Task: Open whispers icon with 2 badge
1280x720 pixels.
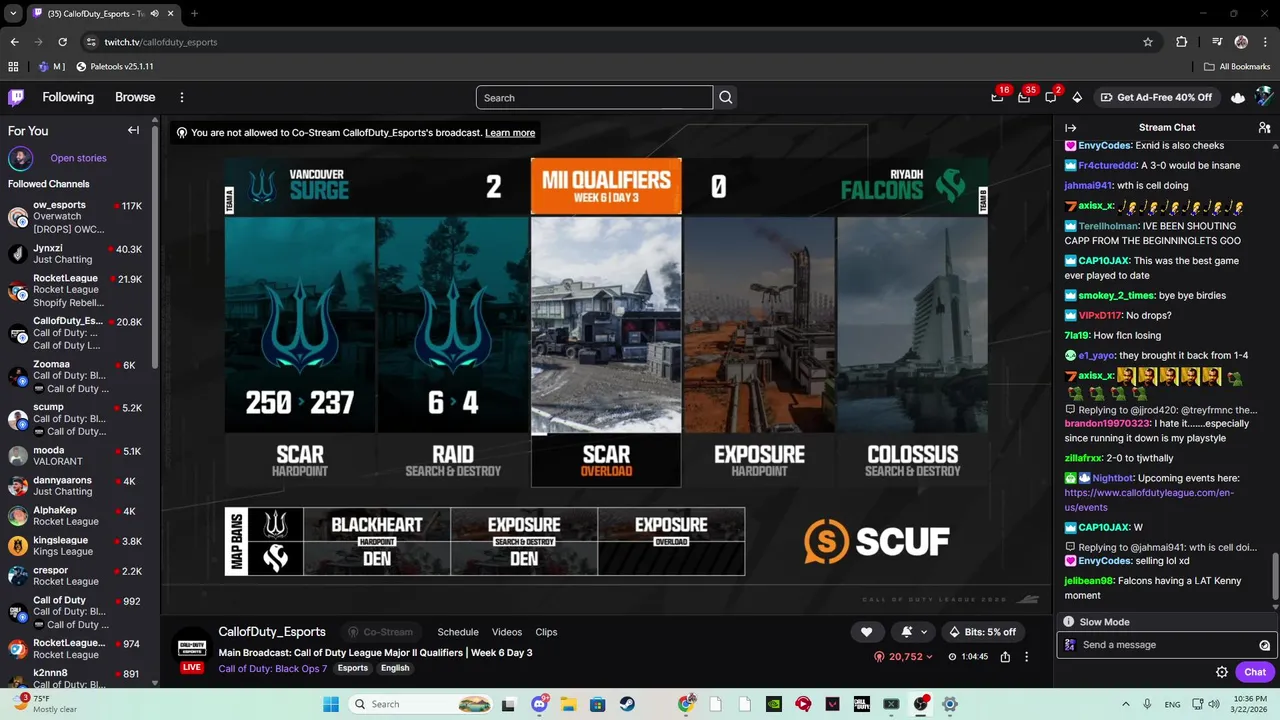Action: 1051,97
